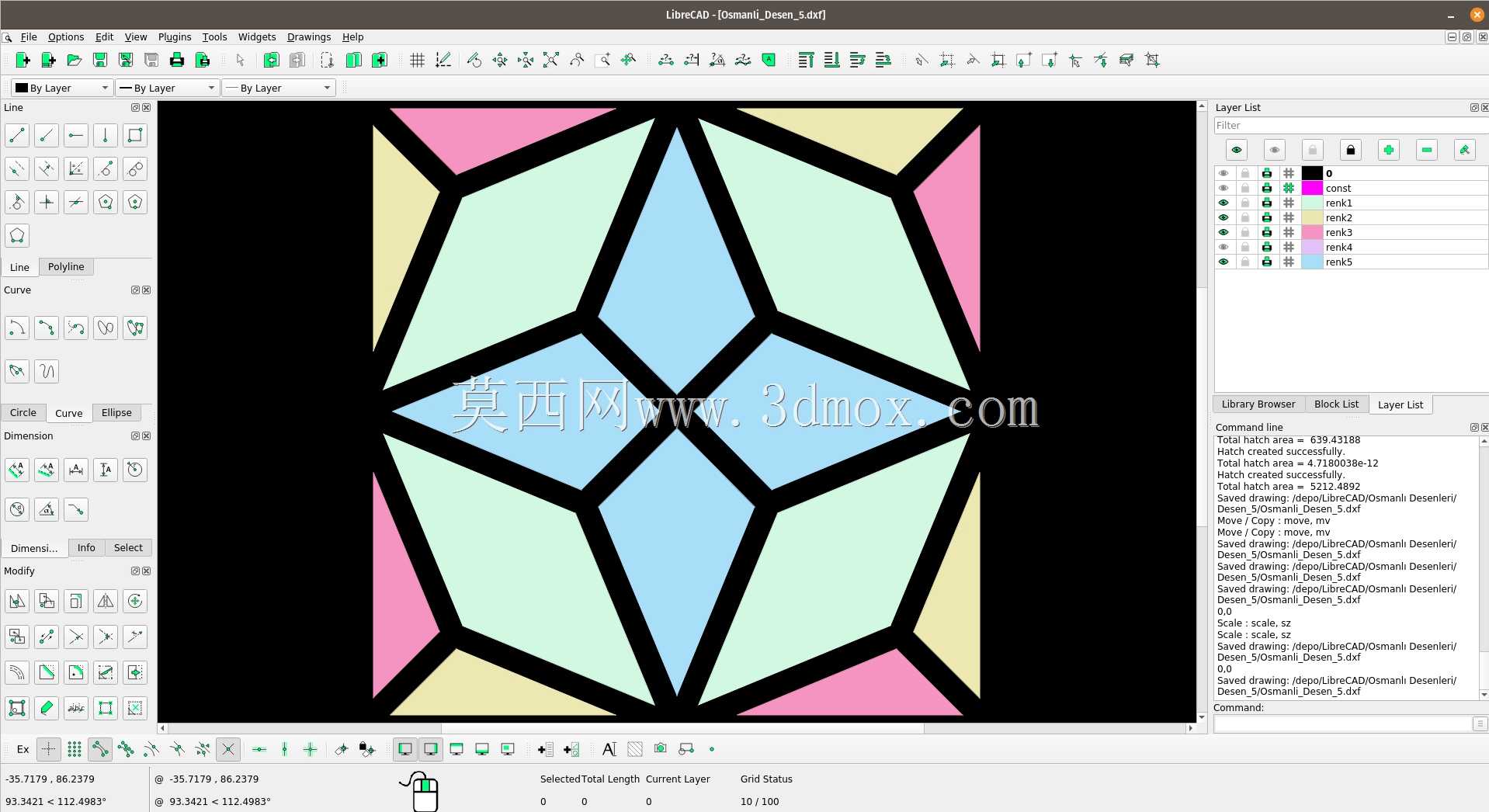Open the Block List tab
The image size is (1489, 812).
[1336, 404]
